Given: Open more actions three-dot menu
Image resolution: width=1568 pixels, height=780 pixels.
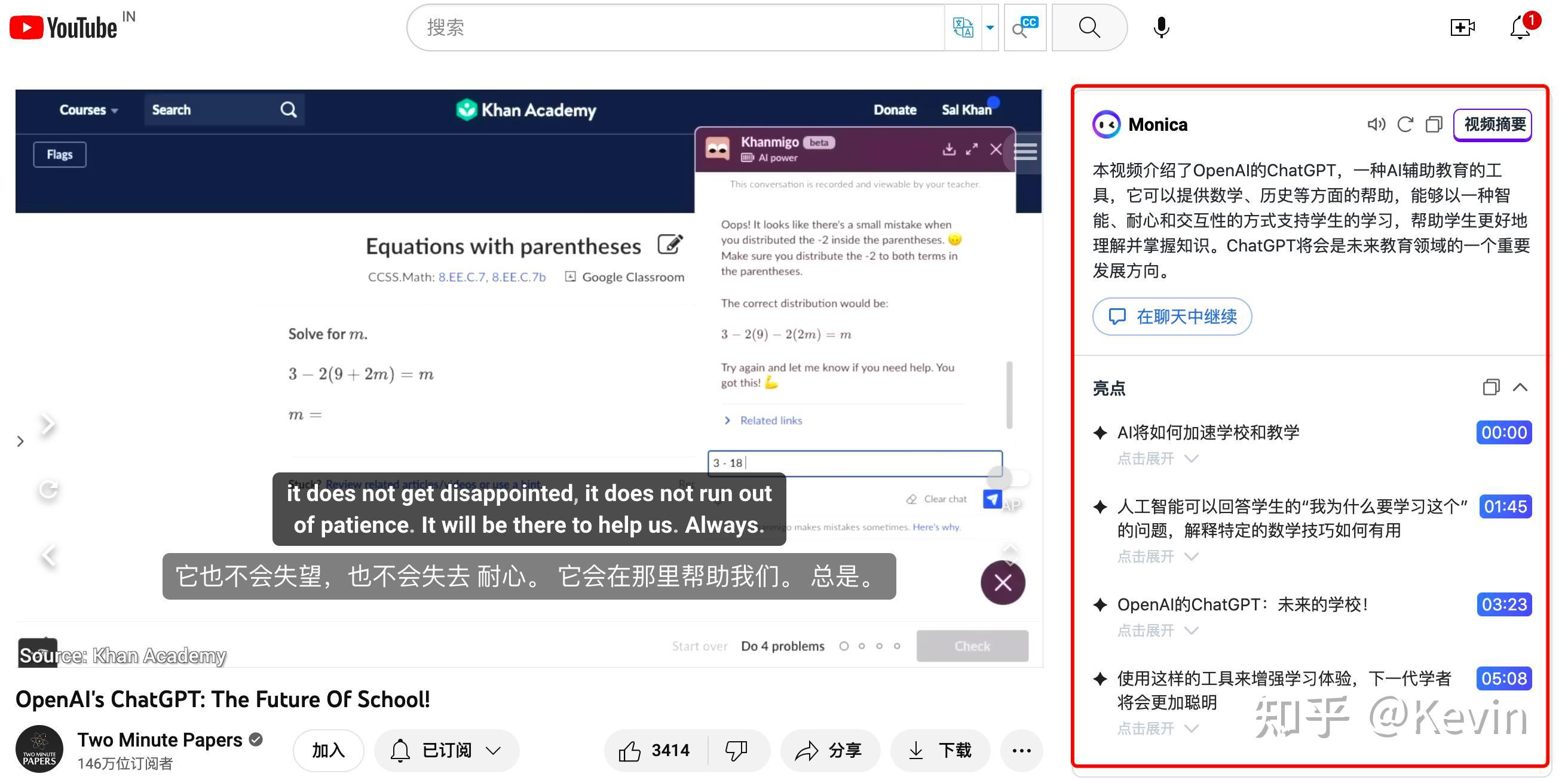Looking at the screenshot, I should pos(1021,751).
